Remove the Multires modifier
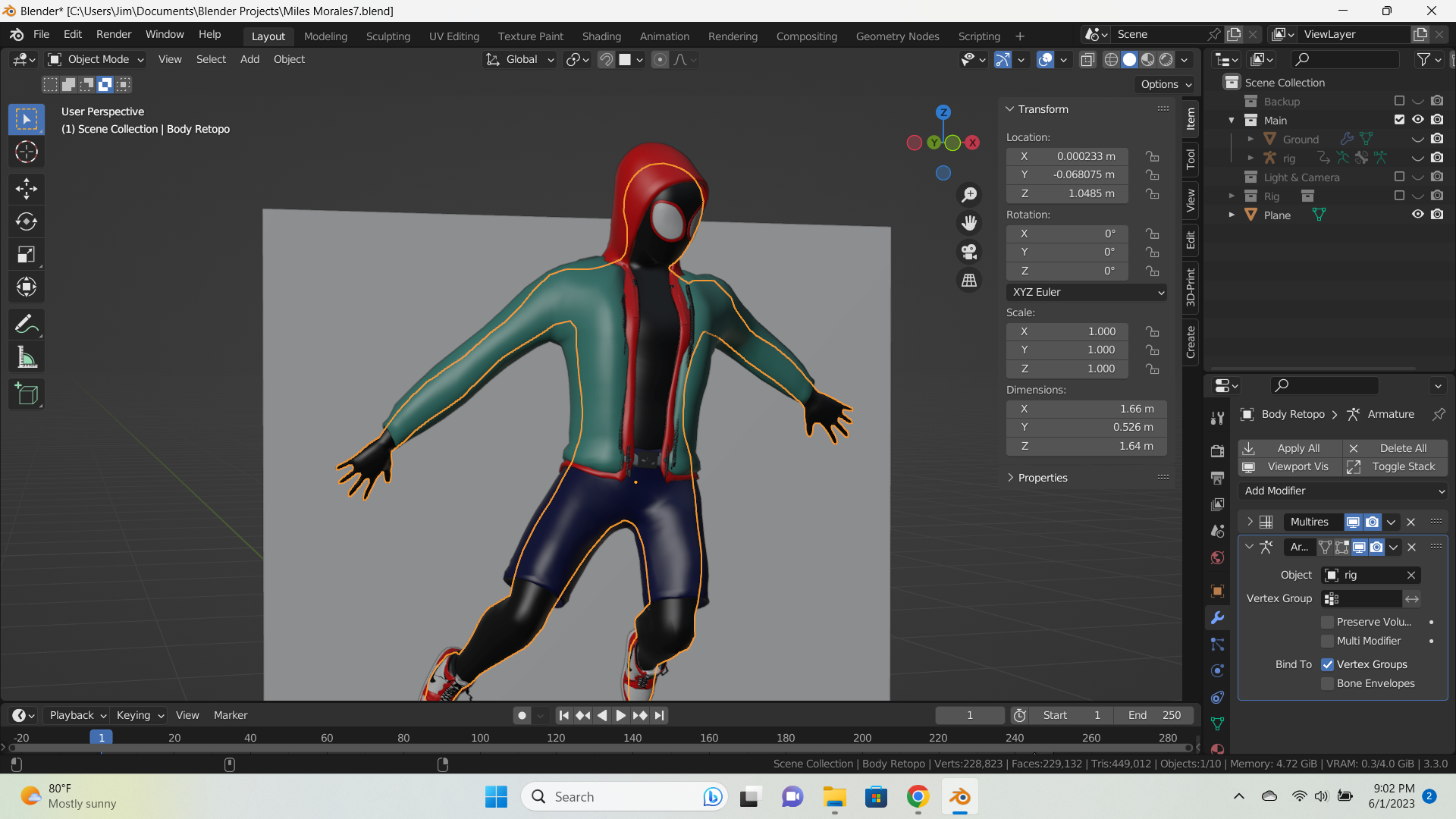Viewport: 1456px width, 819px height. pyautogui.click(x=1411, y=522)
